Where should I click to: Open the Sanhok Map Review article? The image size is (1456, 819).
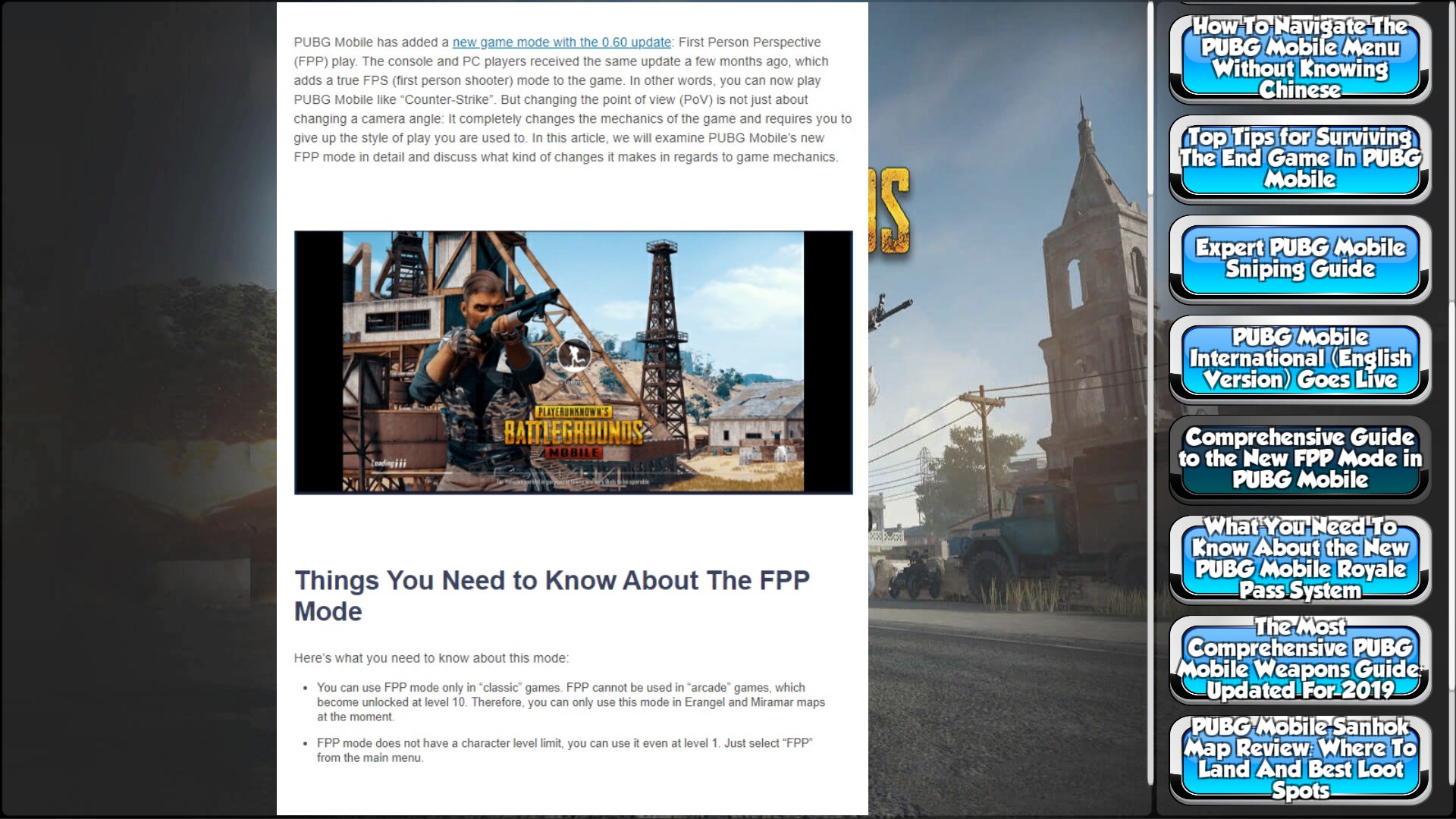1300,759
